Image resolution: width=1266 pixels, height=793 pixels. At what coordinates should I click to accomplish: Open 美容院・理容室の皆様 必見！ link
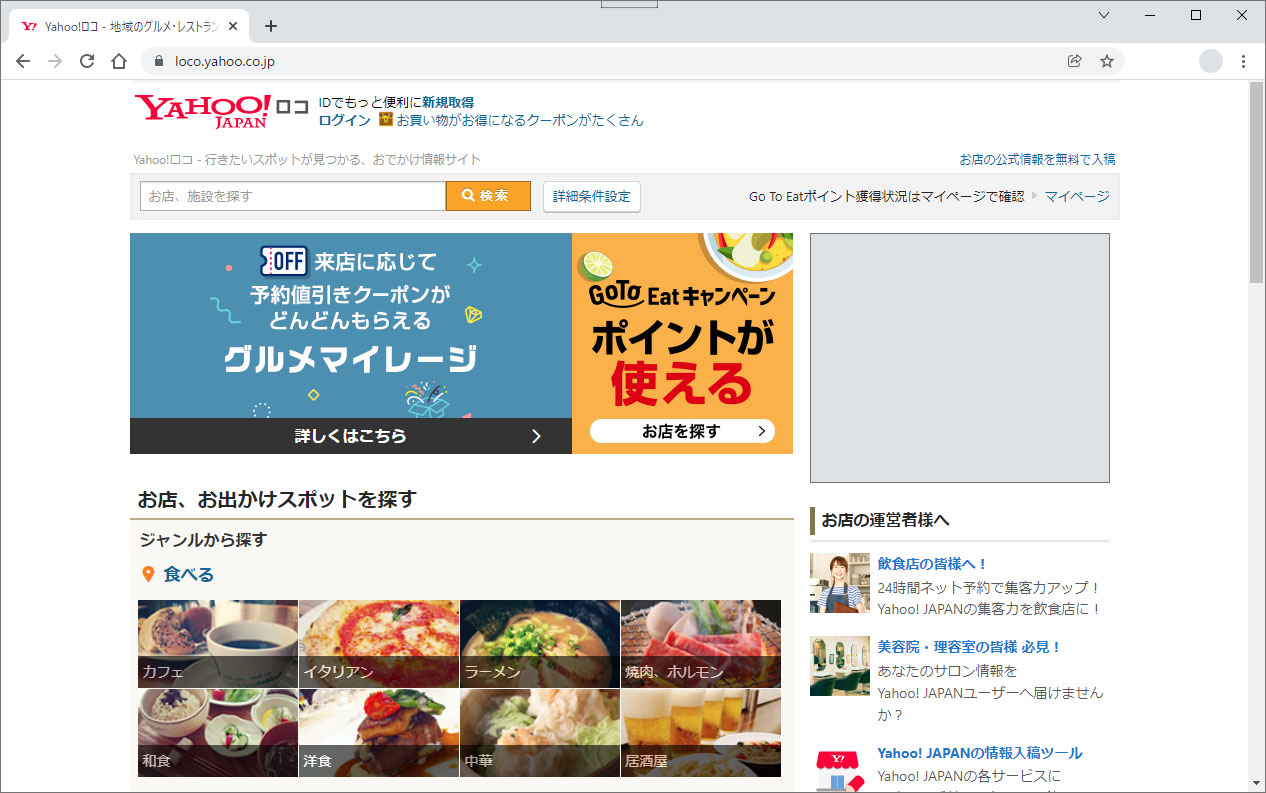(x=969, y=647)
